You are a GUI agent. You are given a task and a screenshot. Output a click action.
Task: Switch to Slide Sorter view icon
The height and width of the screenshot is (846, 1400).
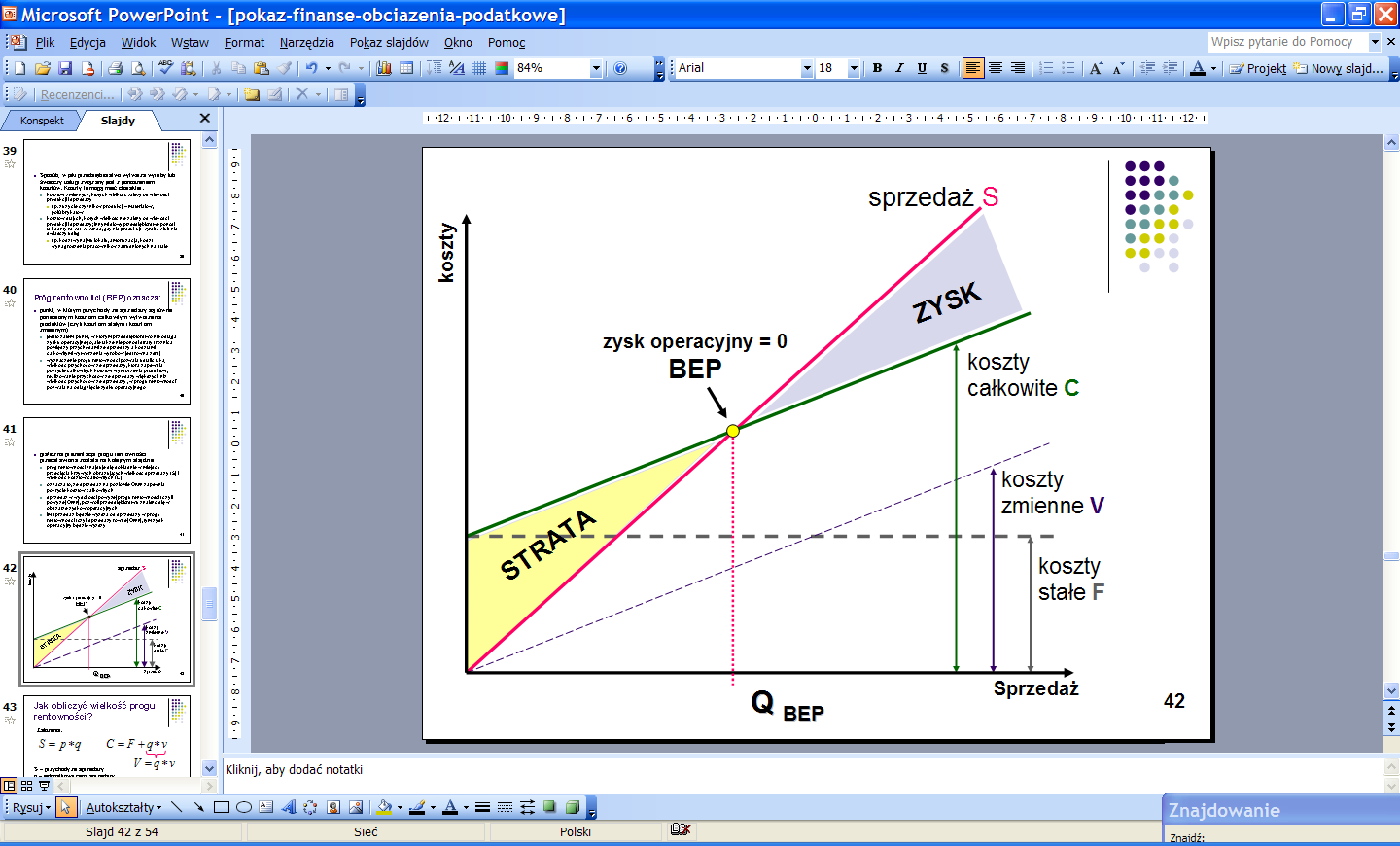pyautogui.click(x=26, y=785)
